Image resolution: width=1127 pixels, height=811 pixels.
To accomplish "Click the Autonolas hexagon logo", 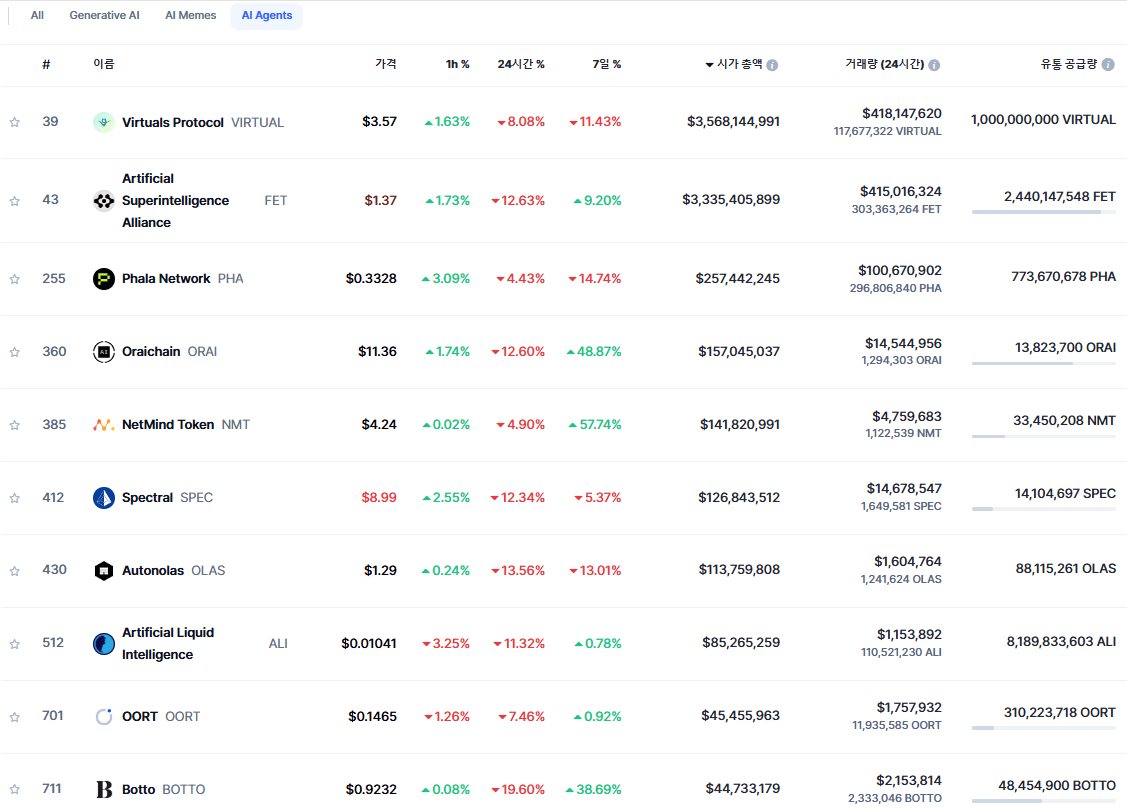I will pyautogui.click(x=104, y=571).
